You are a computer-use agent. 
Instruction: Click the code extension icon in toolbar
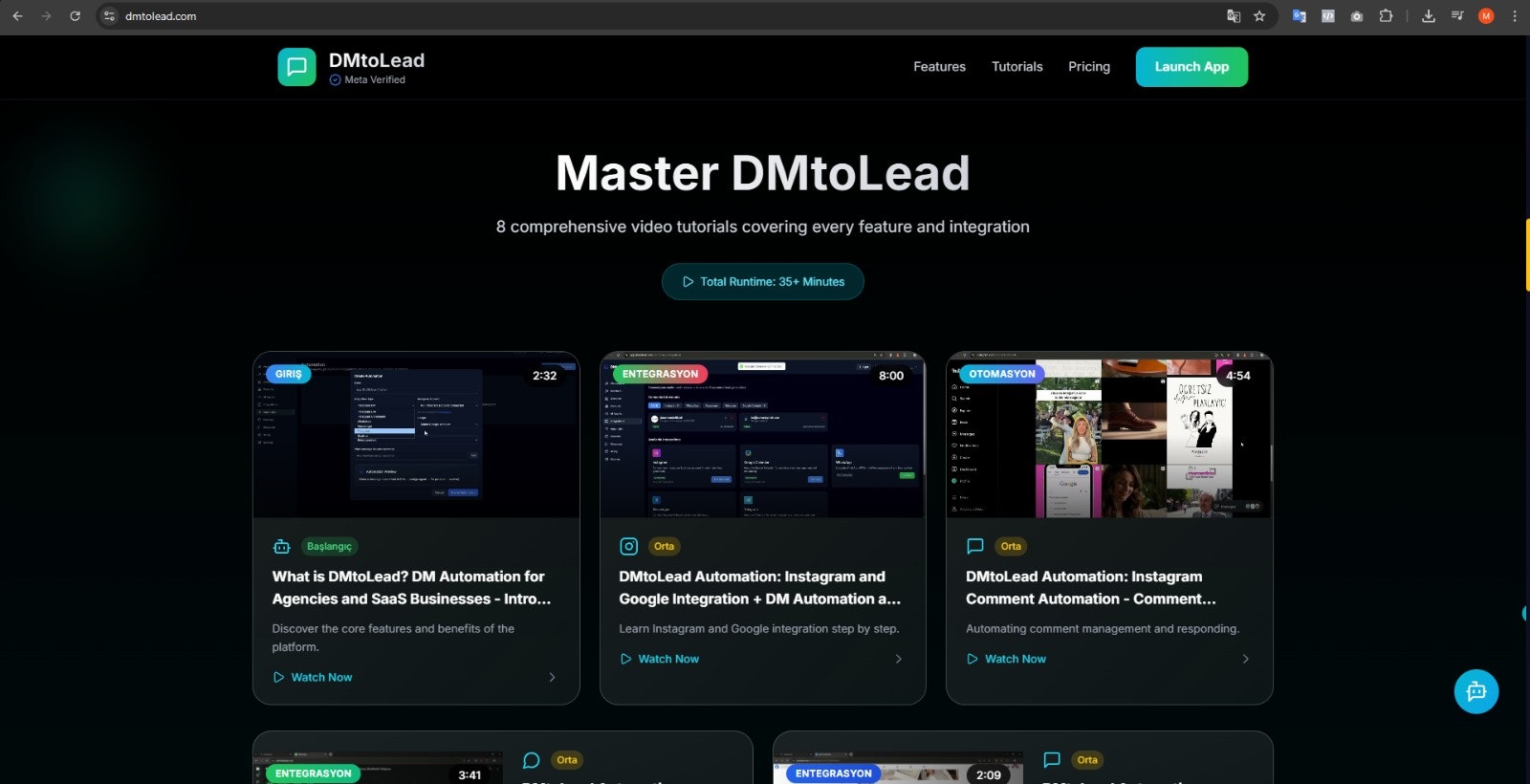click(1328, 16)
